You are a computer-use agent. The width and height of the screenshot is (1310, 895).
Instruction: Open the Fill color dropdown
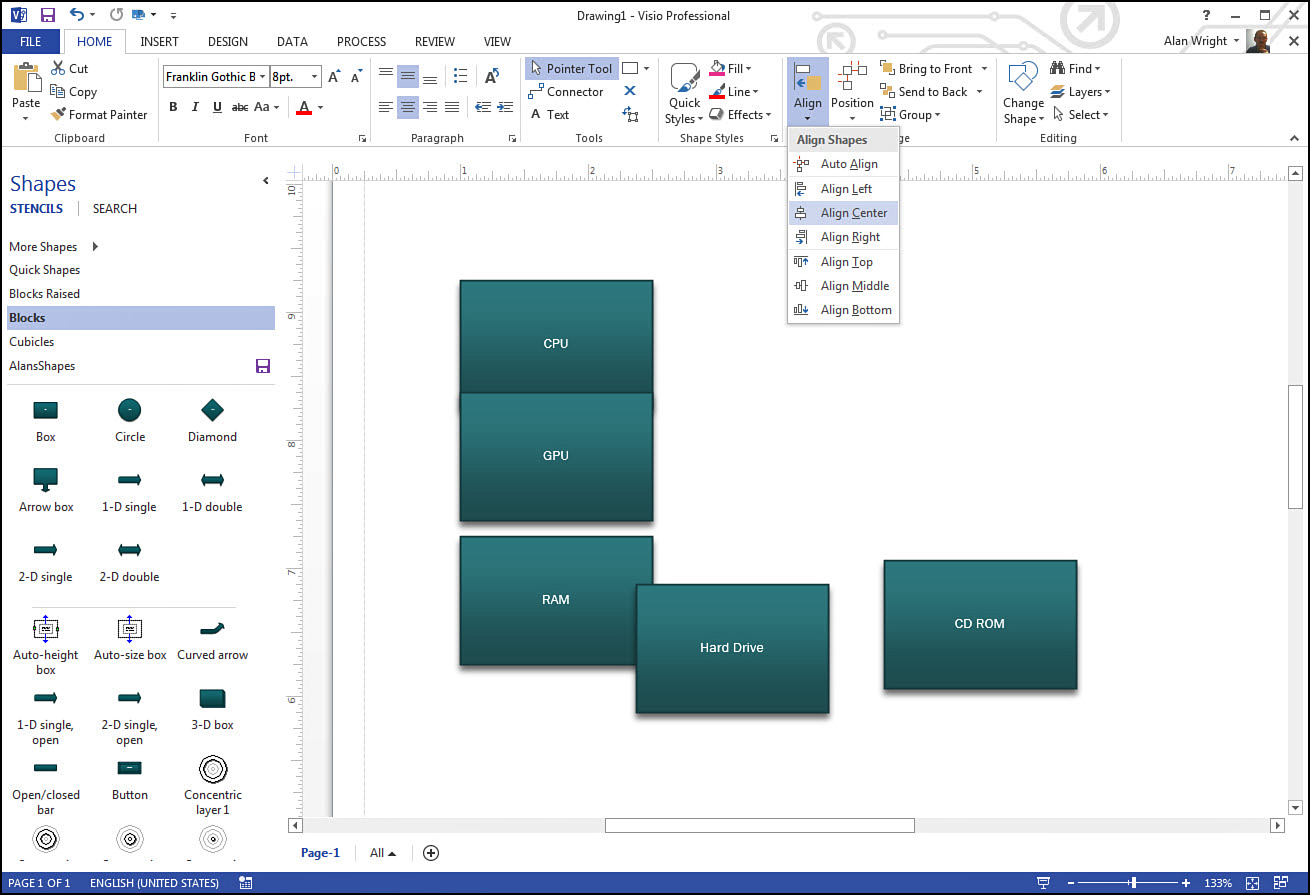748,69
